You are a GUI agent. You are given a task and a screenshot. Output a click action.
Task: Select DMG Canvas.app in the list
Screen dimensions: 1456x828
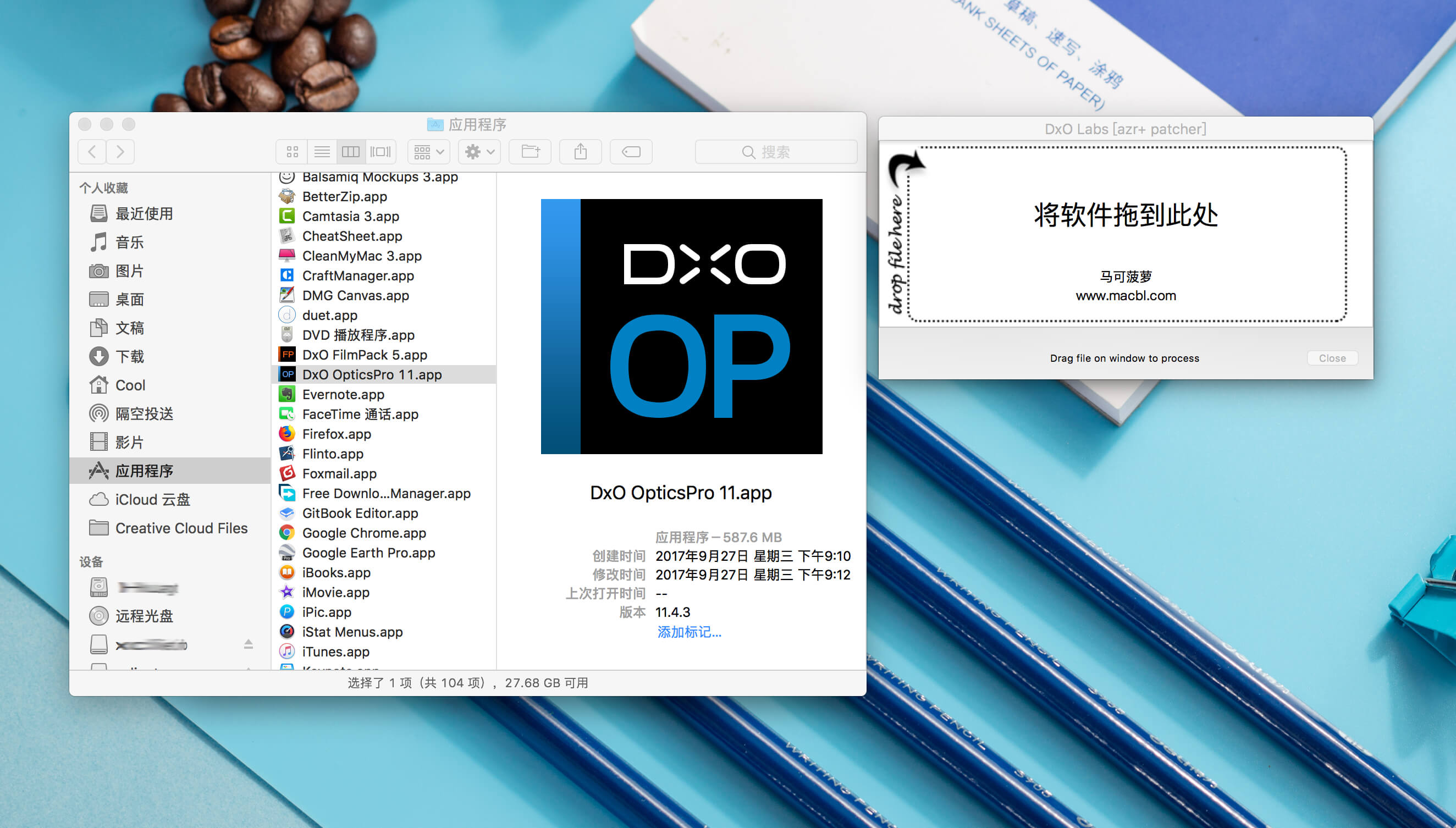point(384,296)
